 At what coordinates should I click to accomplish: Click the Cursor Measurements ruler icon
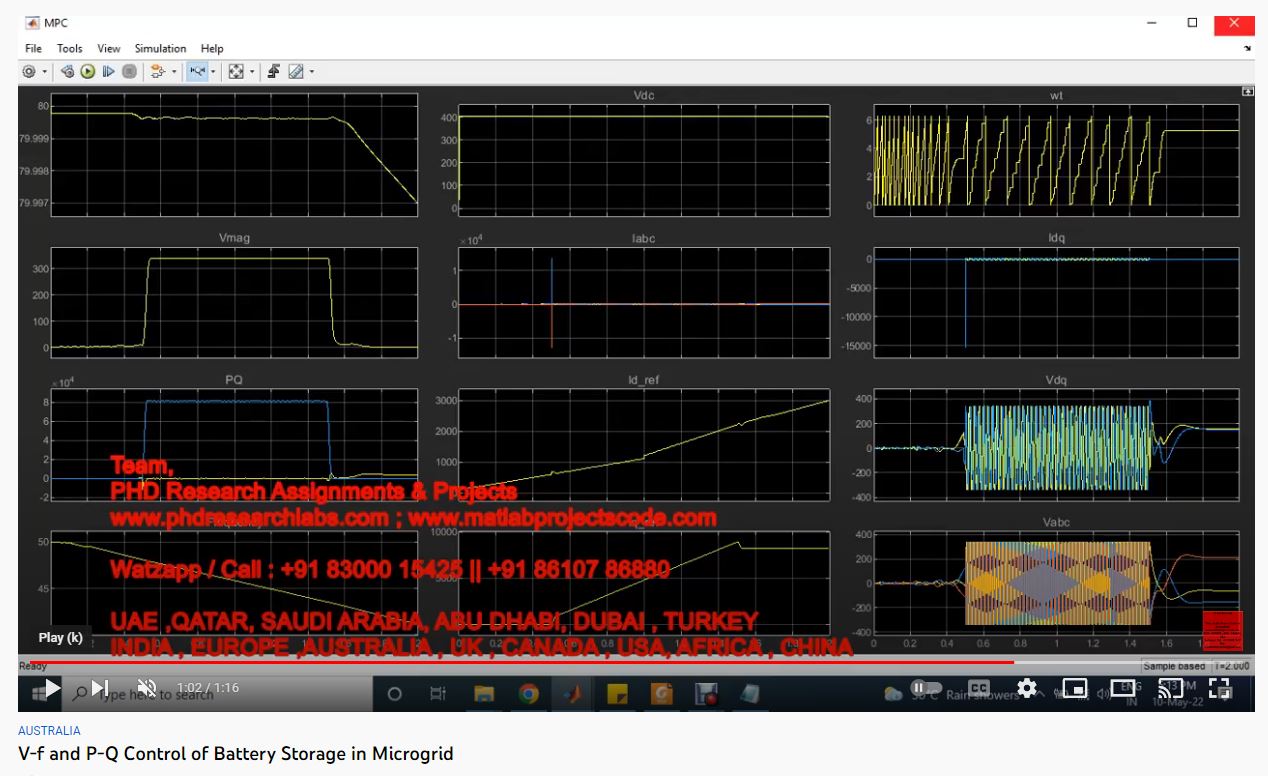[x=295, y=72]
